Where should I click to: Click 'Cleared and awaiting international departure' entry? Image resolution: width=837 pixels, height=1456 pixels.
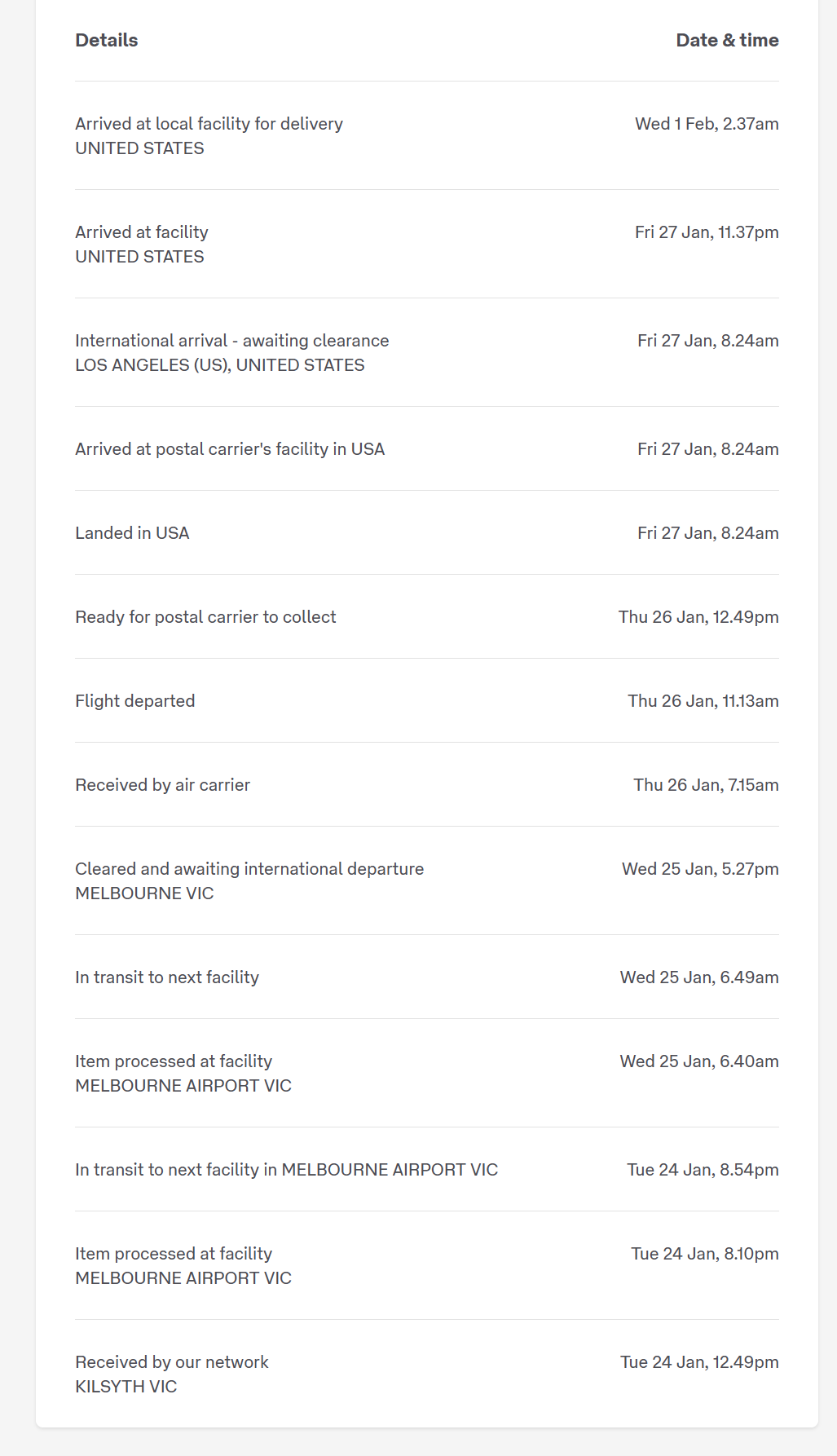click(x=249, y=869)
